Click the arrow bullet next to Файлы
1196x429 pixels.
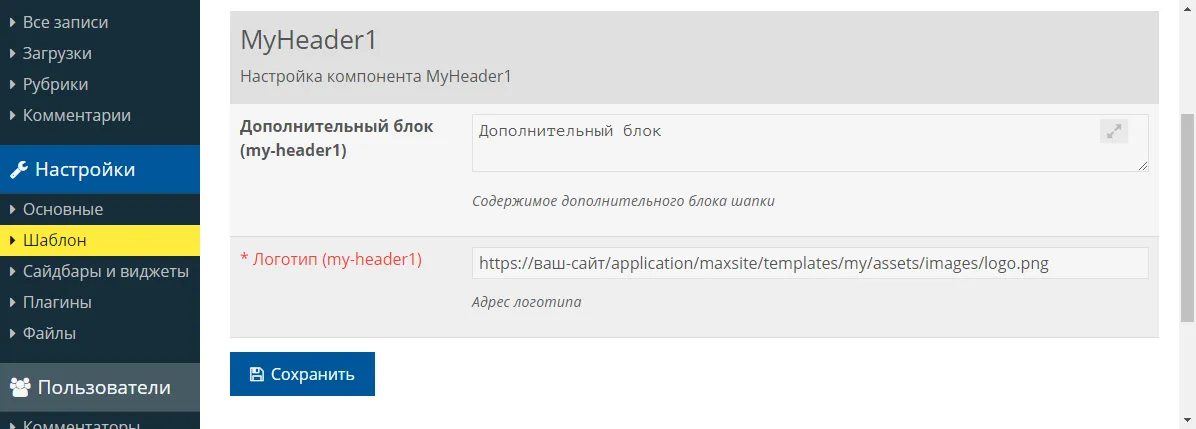(12, 333)
